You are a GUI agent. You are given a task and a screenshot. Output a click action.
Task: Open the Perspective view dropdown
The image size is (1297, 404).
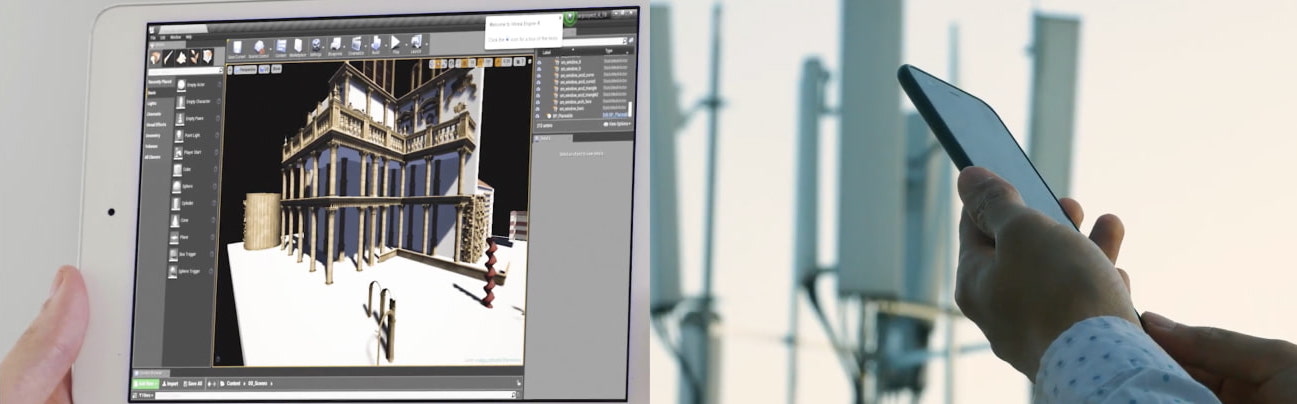[245, 70]
